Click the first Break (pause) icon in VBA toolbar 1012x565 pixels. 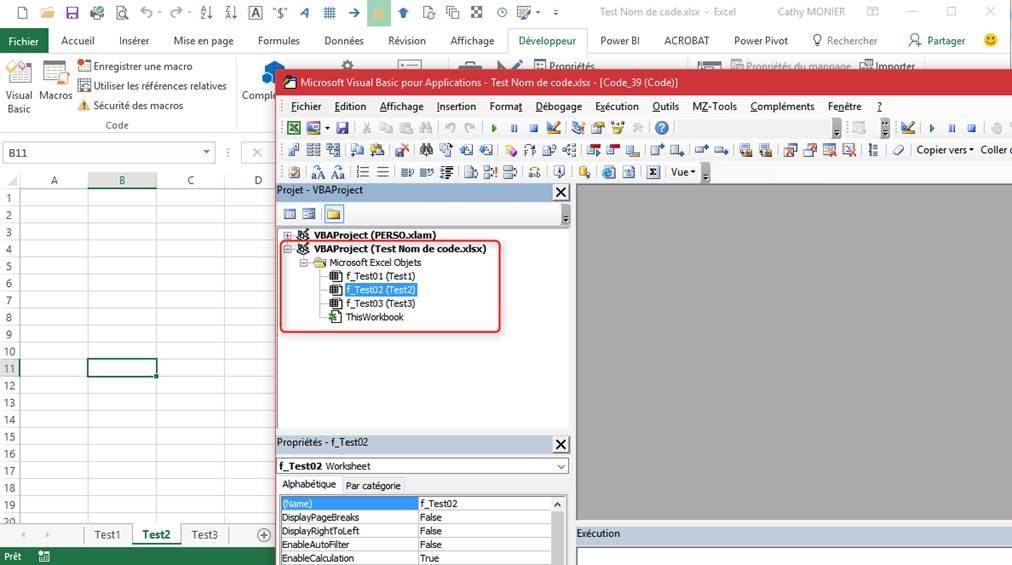point(514,128)
